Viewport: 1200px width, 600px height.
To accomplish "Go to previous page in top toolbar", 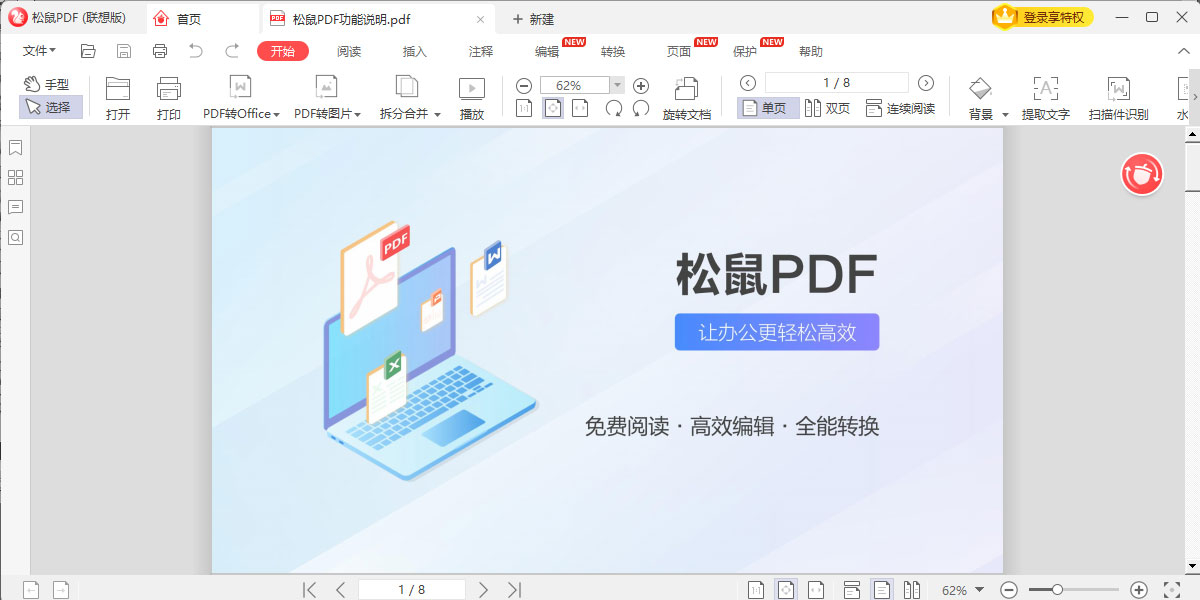I will point(748,83).
